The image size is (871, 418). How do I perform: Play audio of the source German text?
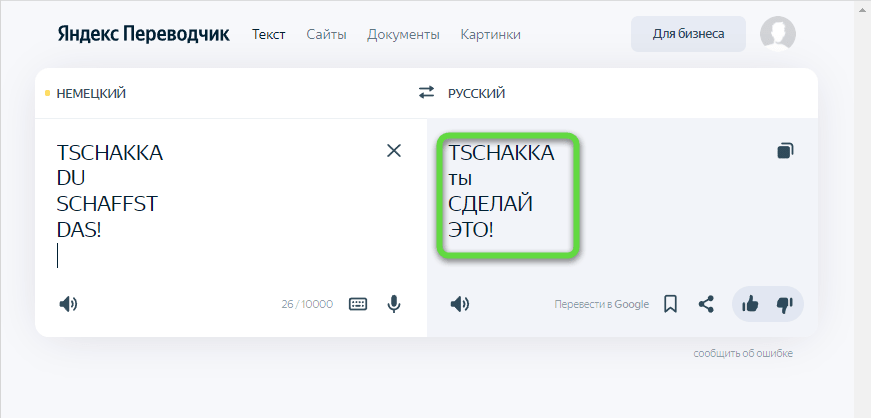pos(68,304)
